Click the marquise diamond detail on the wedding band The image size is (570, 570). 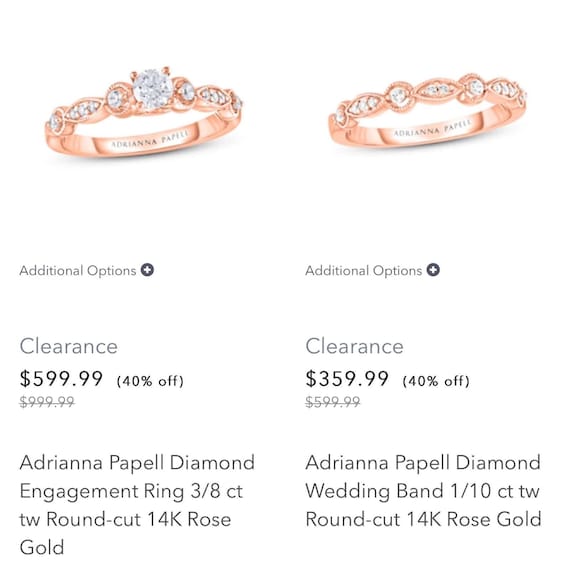coord(435,90)
